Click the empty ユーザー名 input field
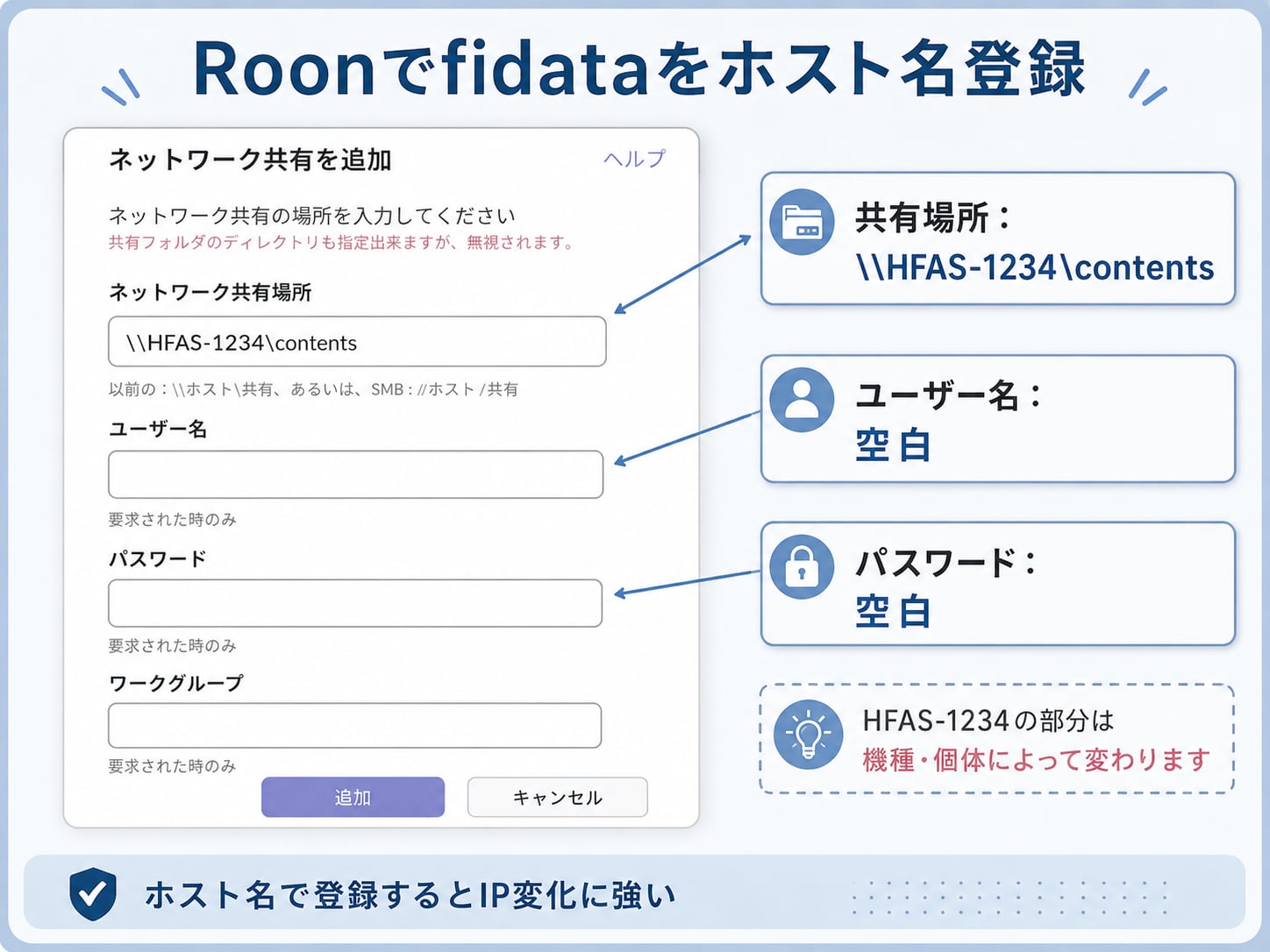Image resolution: width=1270 pixels, height=952 pixels. tap(355, 474)
